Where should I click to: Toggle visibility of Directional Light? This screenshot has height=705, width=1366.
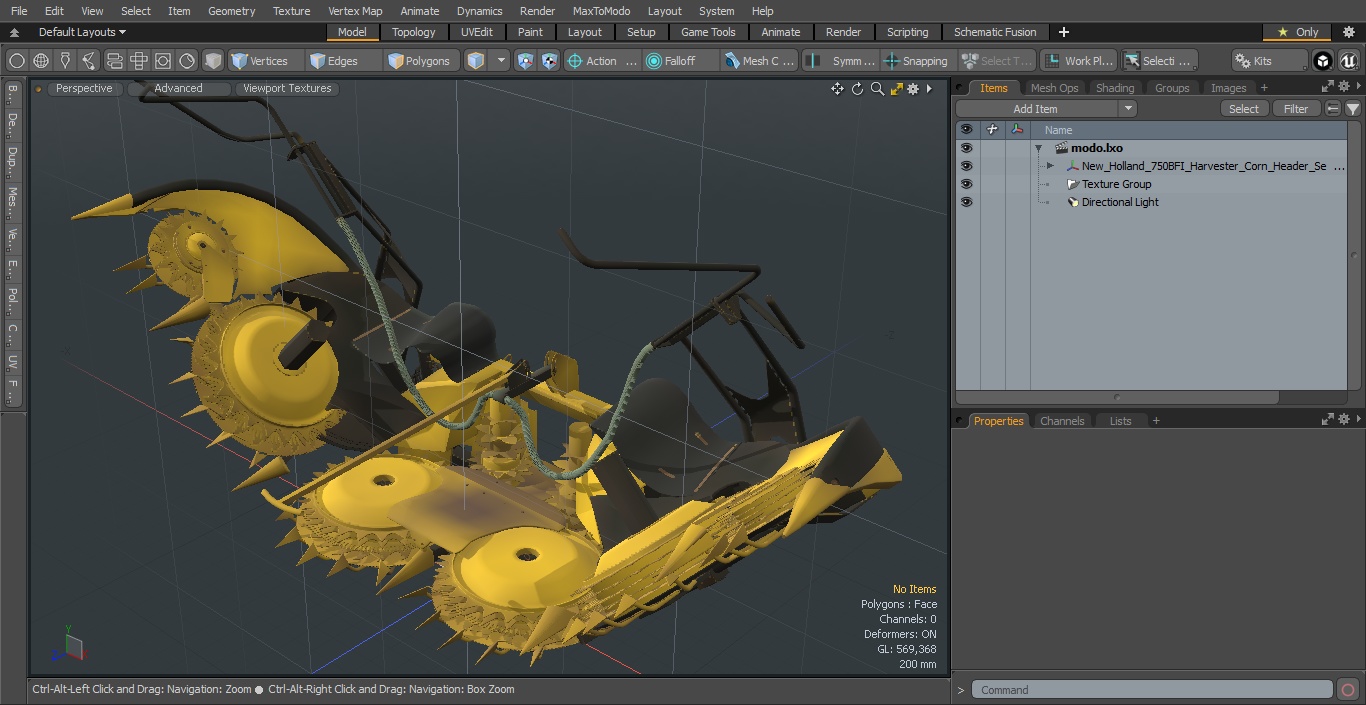[966, 202]
